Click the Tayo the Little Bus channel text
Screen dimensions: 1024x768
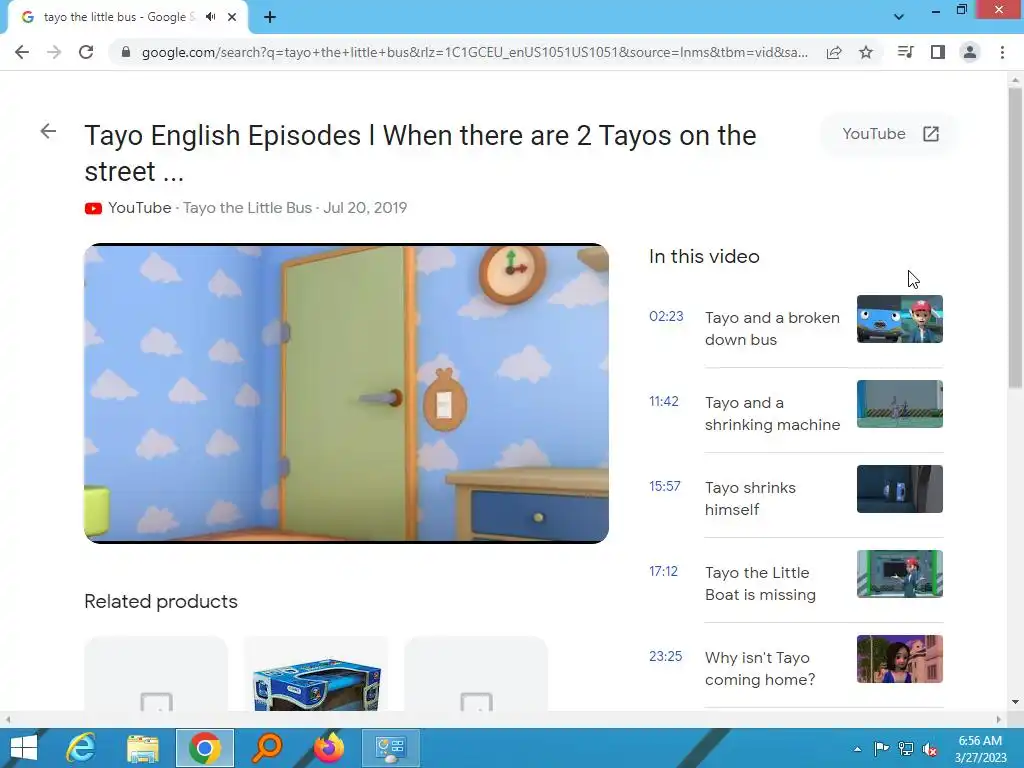[x=248, y=208]
